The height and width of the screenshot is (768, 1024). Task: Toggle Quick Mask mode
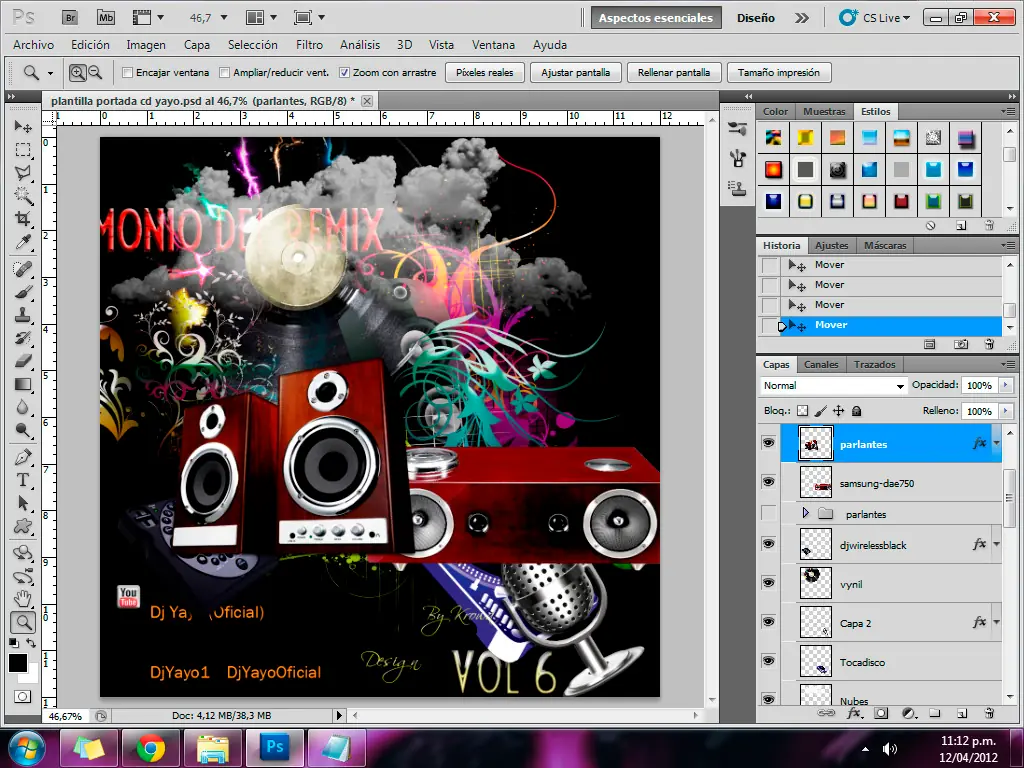(x=23, y=696)
